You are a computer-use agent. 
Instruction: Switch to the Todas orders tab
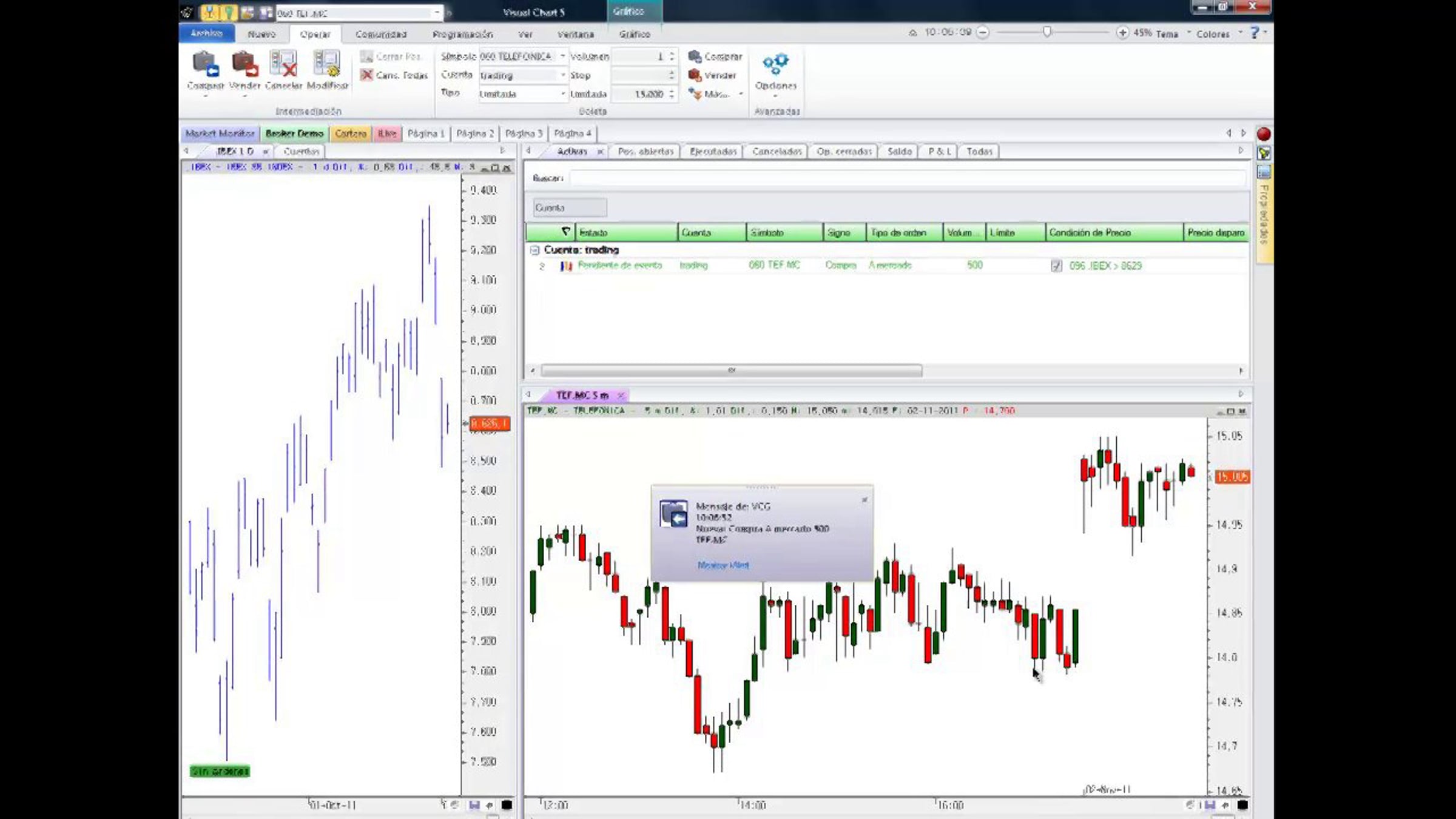[x=979, y=152]
